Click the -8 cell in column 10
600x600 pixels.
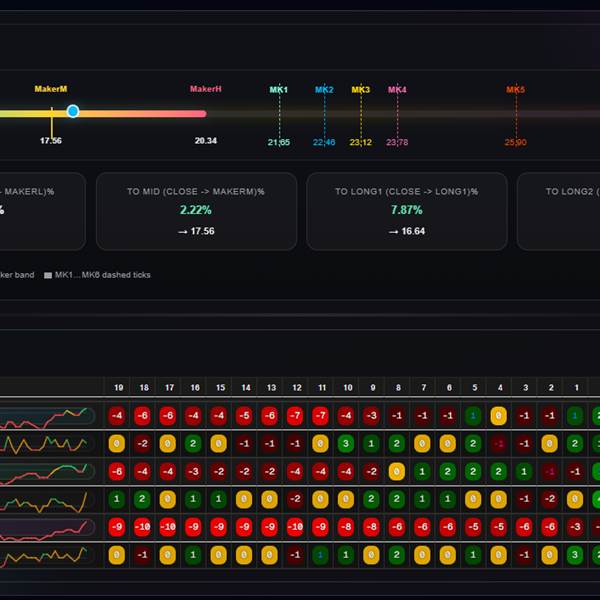point(346,527)
